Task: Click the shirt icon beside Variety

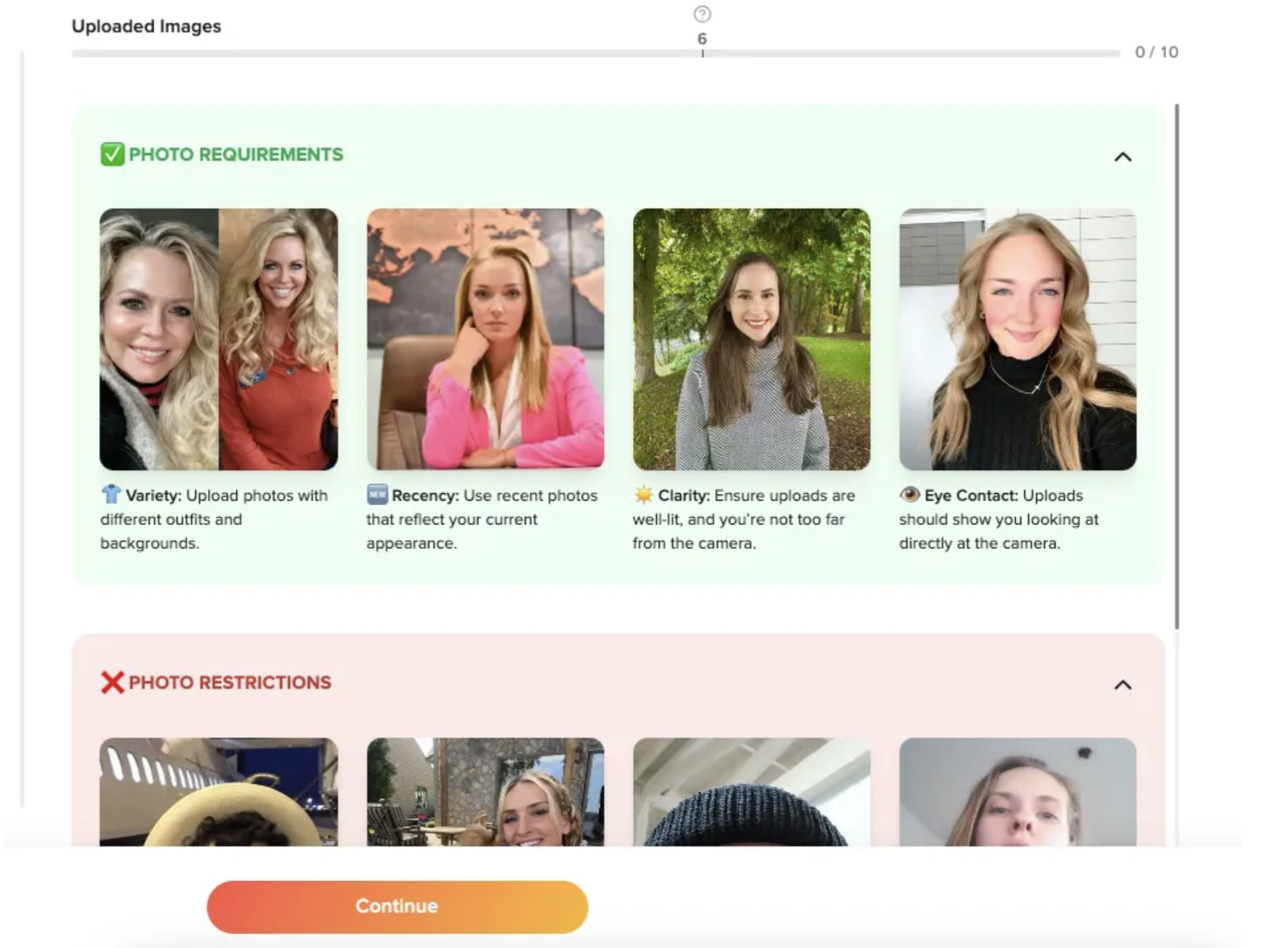Action: point(111,494)
